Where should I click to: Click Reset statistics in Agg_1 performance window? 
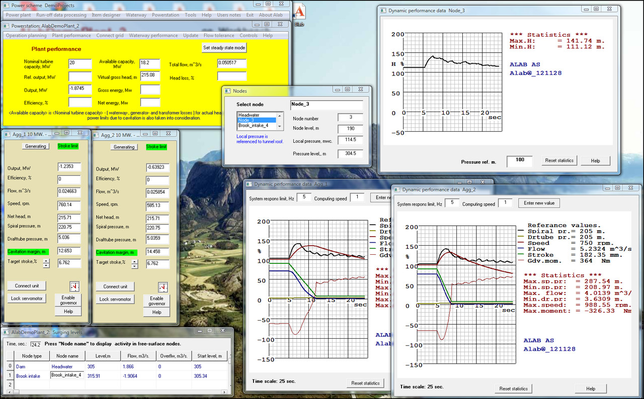(x=365, y=383)
